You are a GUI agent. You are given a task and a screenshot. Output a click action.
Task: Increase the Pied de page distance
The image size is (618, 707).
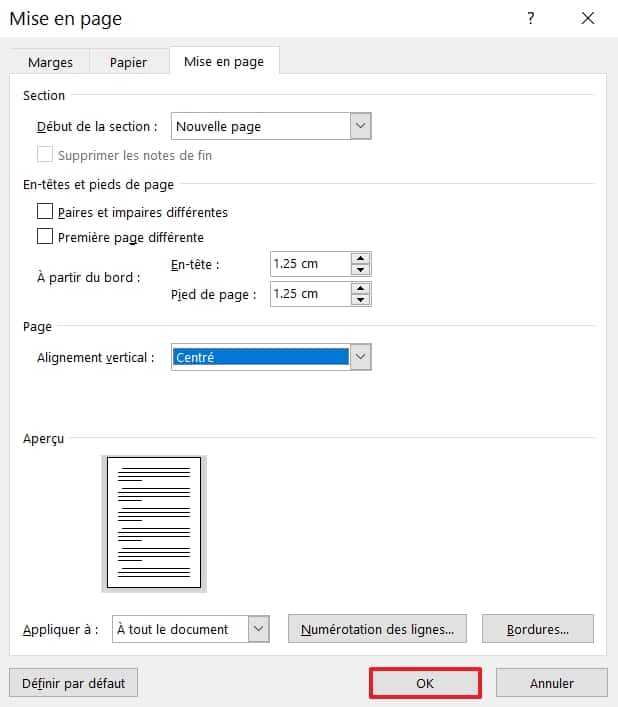tap(361, 288)
